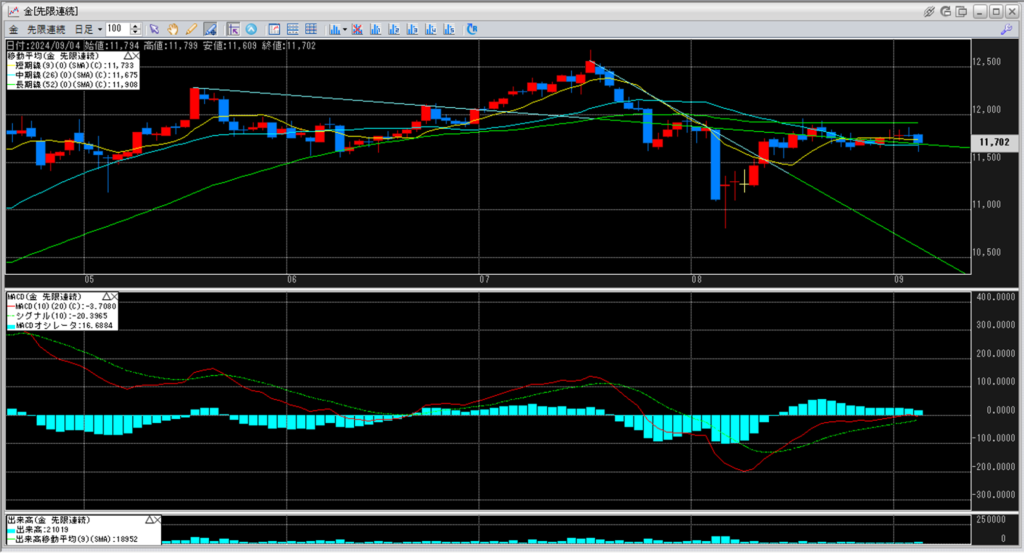Click the 先限連続 contract menu item
Screen dimensions: 1024x553
(46, 29)
